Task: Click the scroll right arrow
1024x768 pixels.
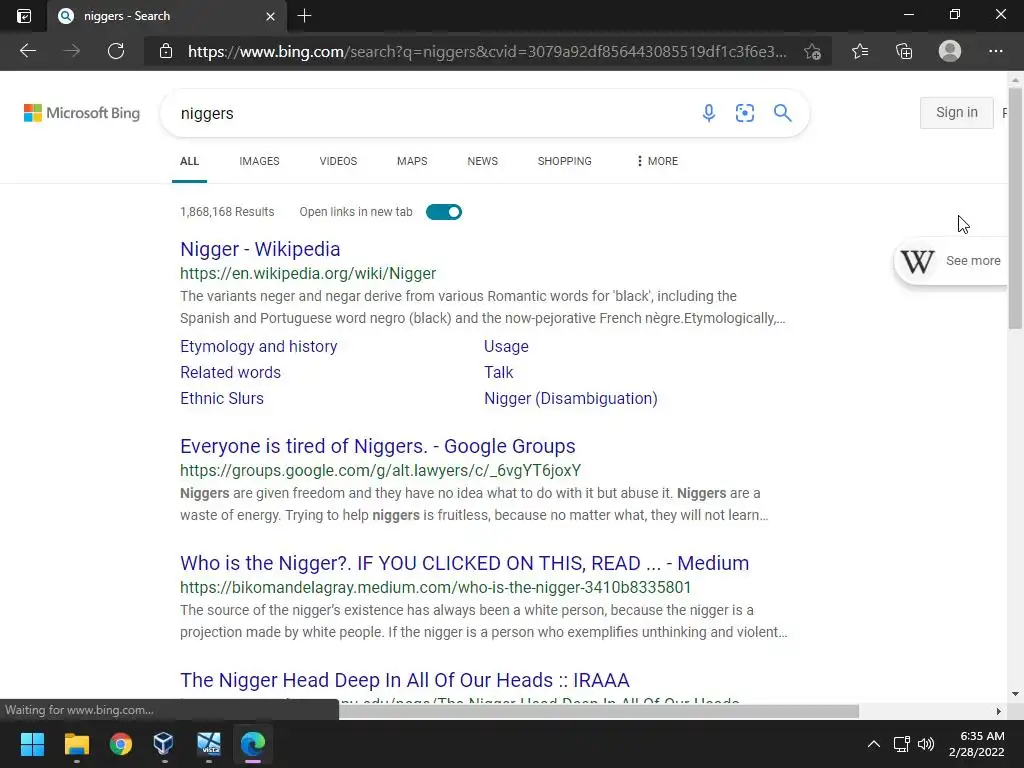Action: [x=998, y=711]
